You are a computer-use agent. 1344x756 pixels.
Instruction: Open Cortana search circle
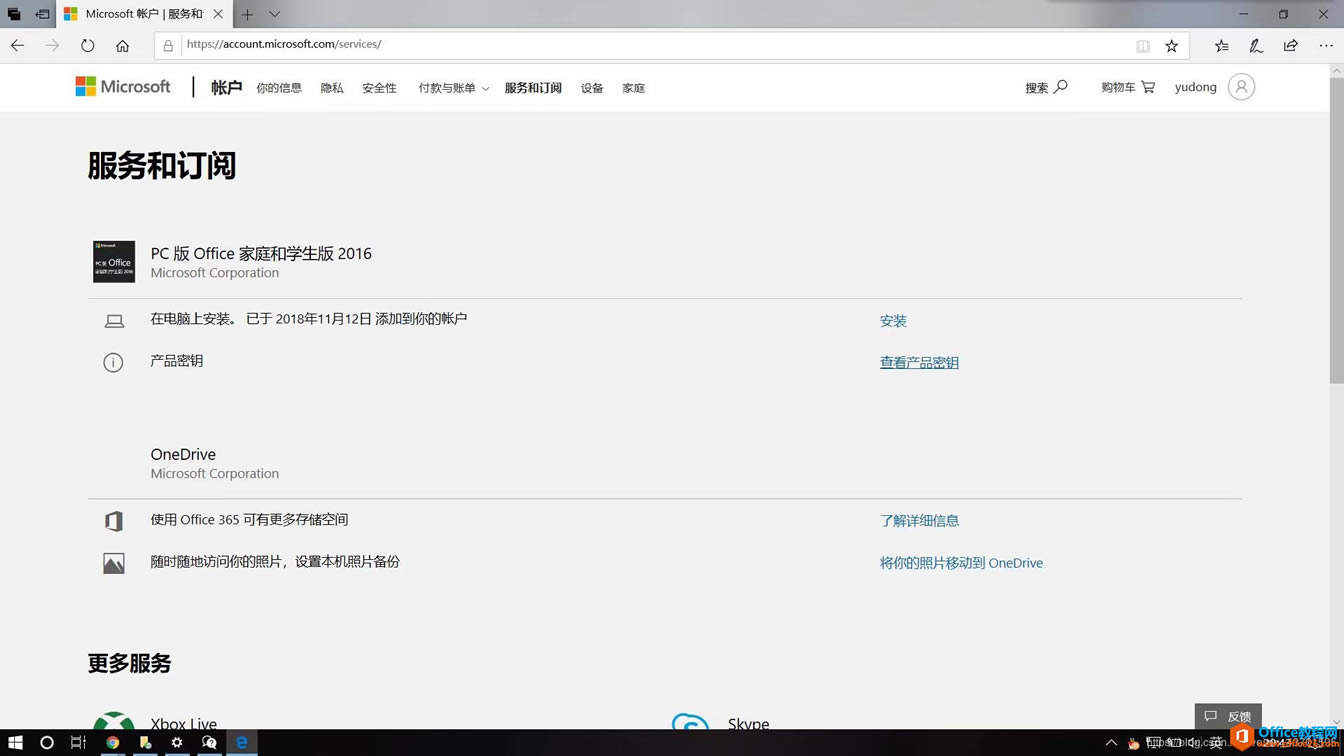(x=46, y=743)
